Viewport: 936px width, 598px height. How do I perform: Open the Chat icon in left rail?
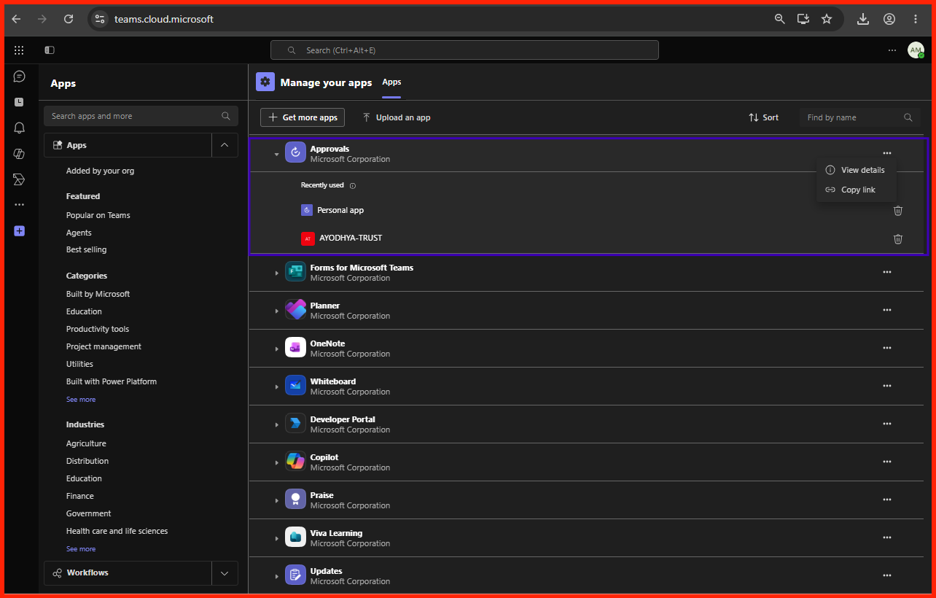(19, 76)
